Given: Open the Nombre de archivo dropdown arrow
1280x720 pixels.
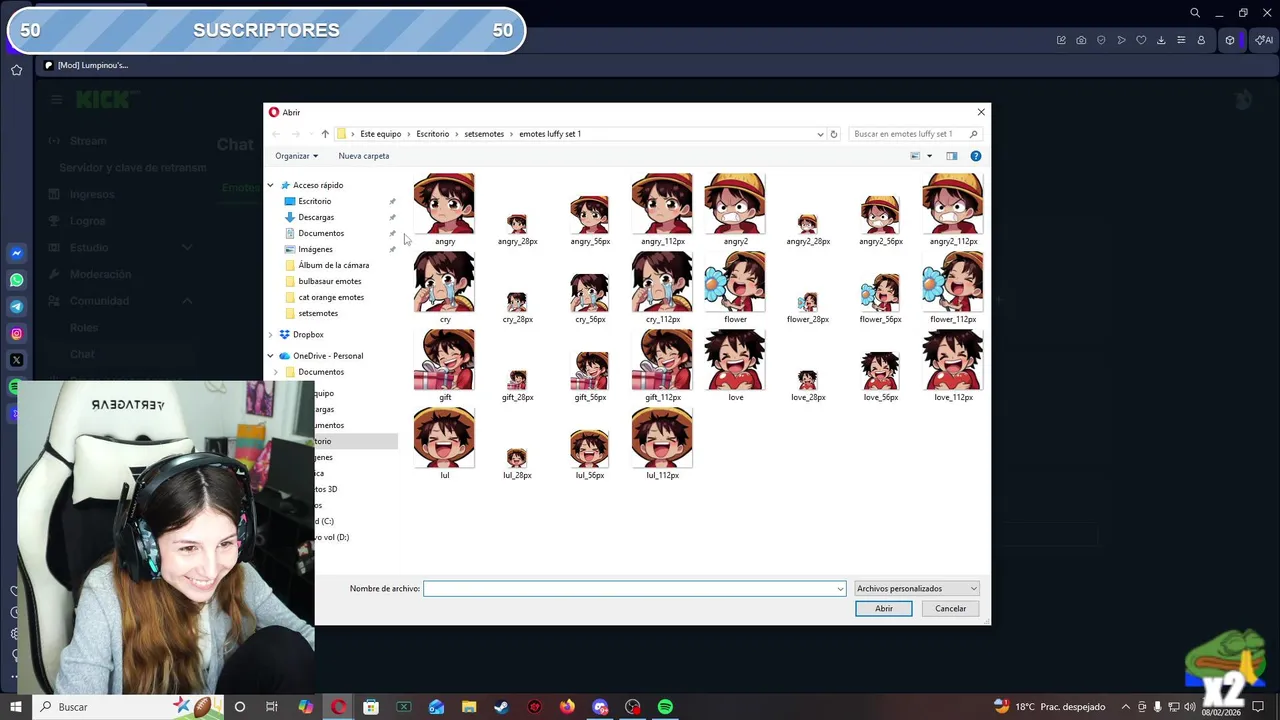Looking at the screenshot, I should coord(840,589).
